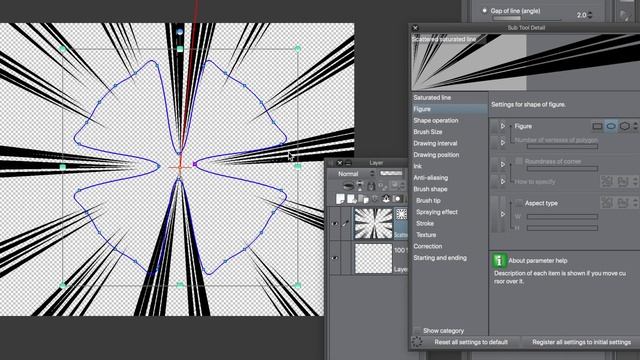The height and width of the screenshot is (360, 640).
Task: Click the first Aspect type mode icon
Action: click(607, 202)
